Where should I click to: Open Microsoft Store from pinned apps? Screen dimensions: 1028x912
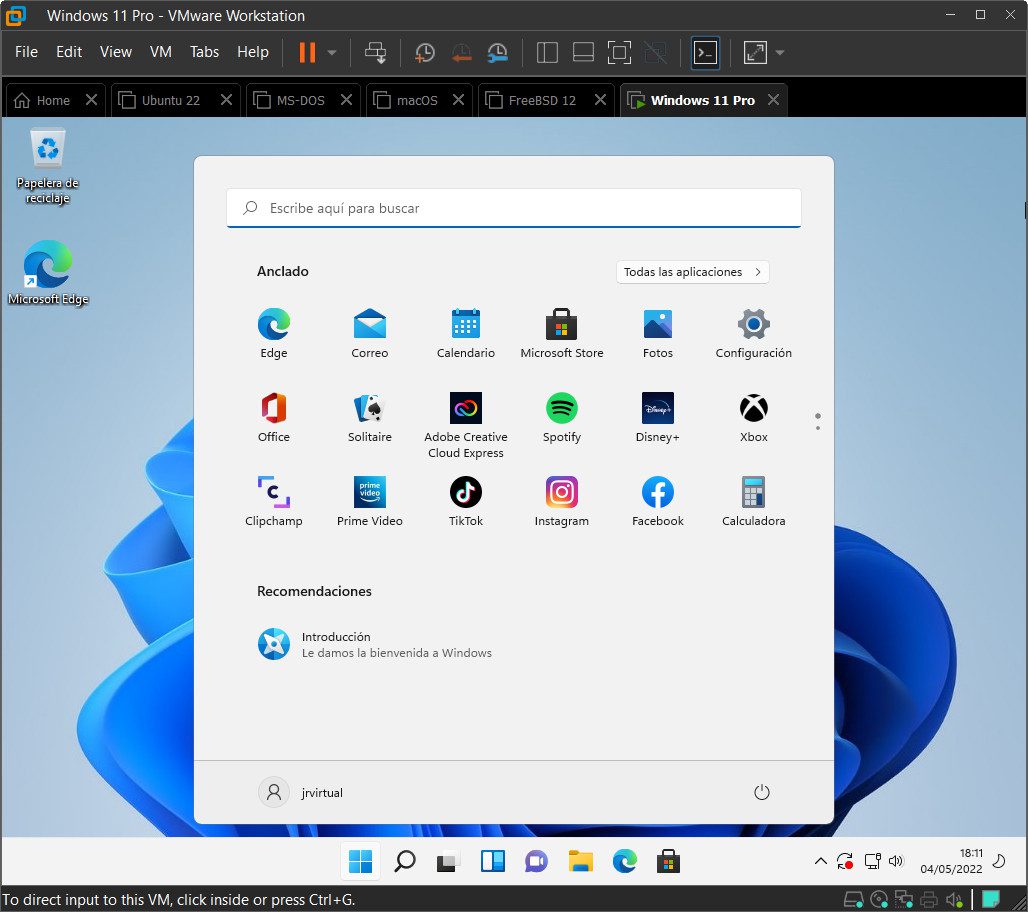(562, 334)
